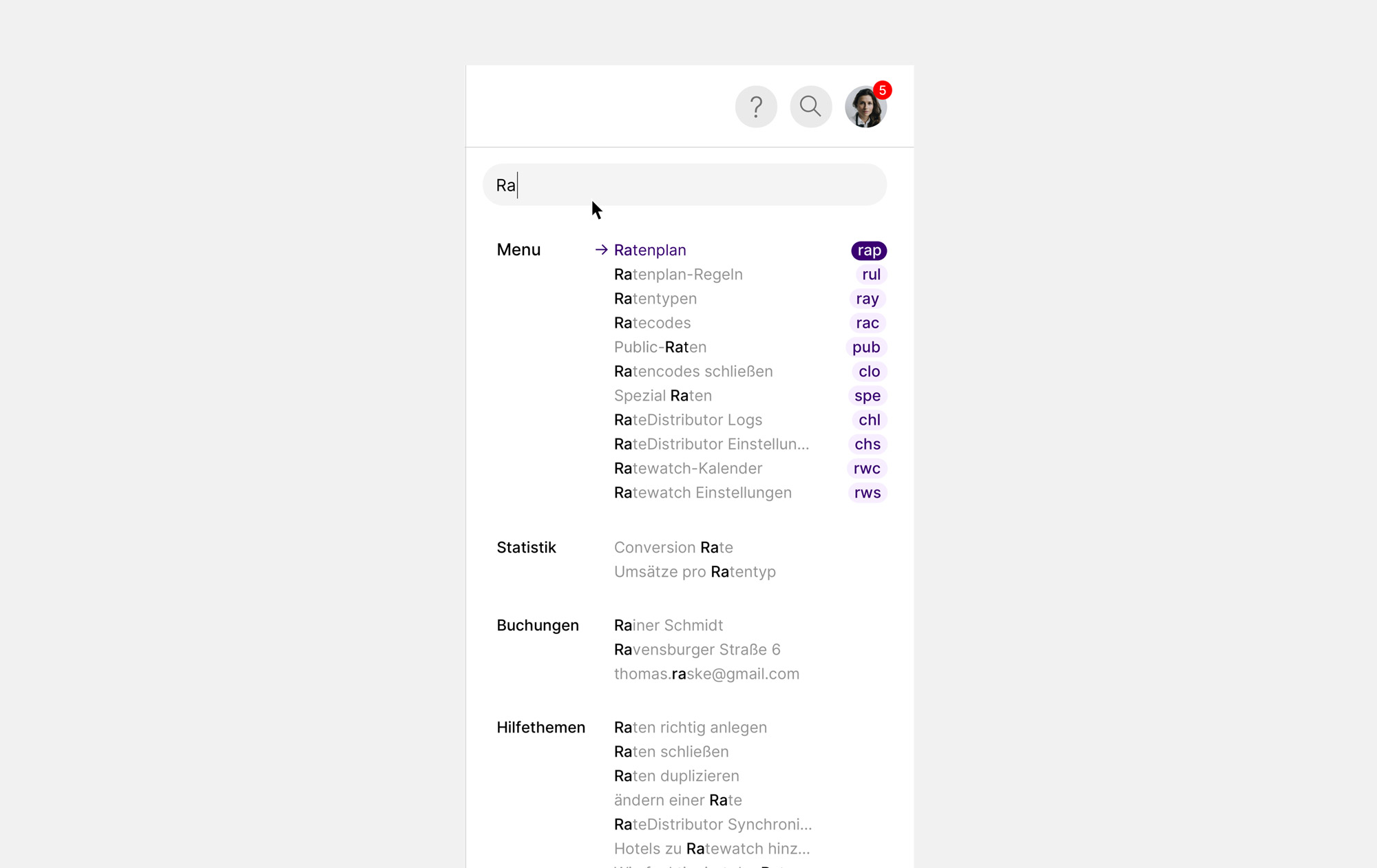The height and width of the screenshot is (868, 1377).
Task: Select the Ratenplan menu result
Action: (650, 251)
